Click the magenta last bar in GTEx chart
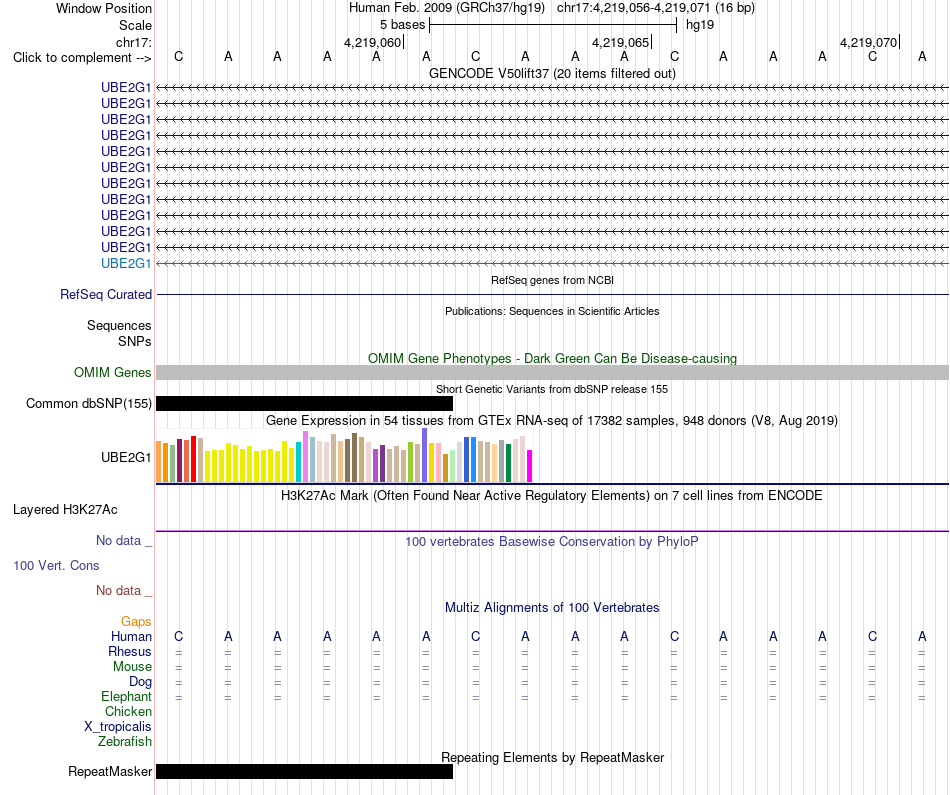Image resolution: width=950 pixels, height=795 pixels. click(530, 466)
